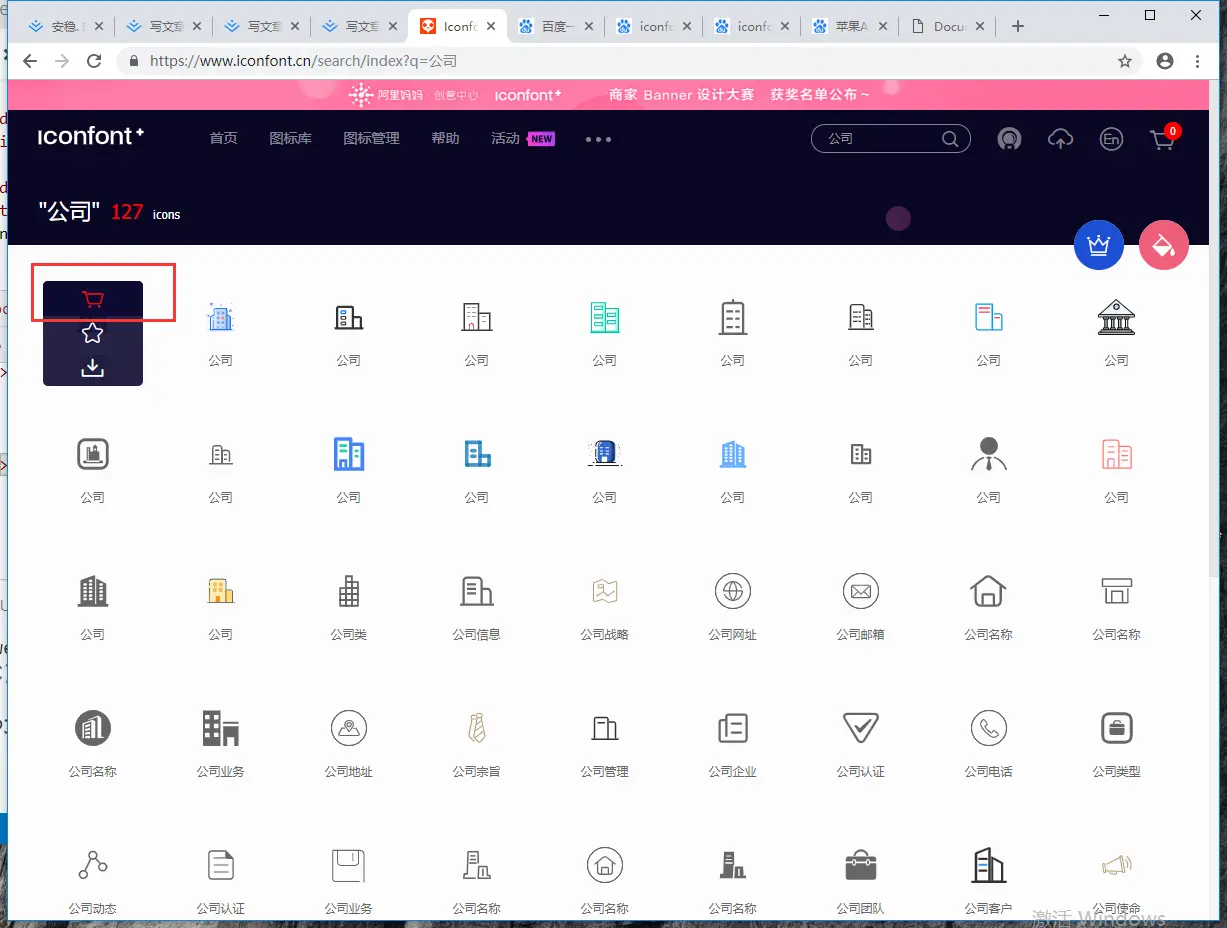Switch language with the En icon
Screen dimensions: 1227x928
point(1110,139)
